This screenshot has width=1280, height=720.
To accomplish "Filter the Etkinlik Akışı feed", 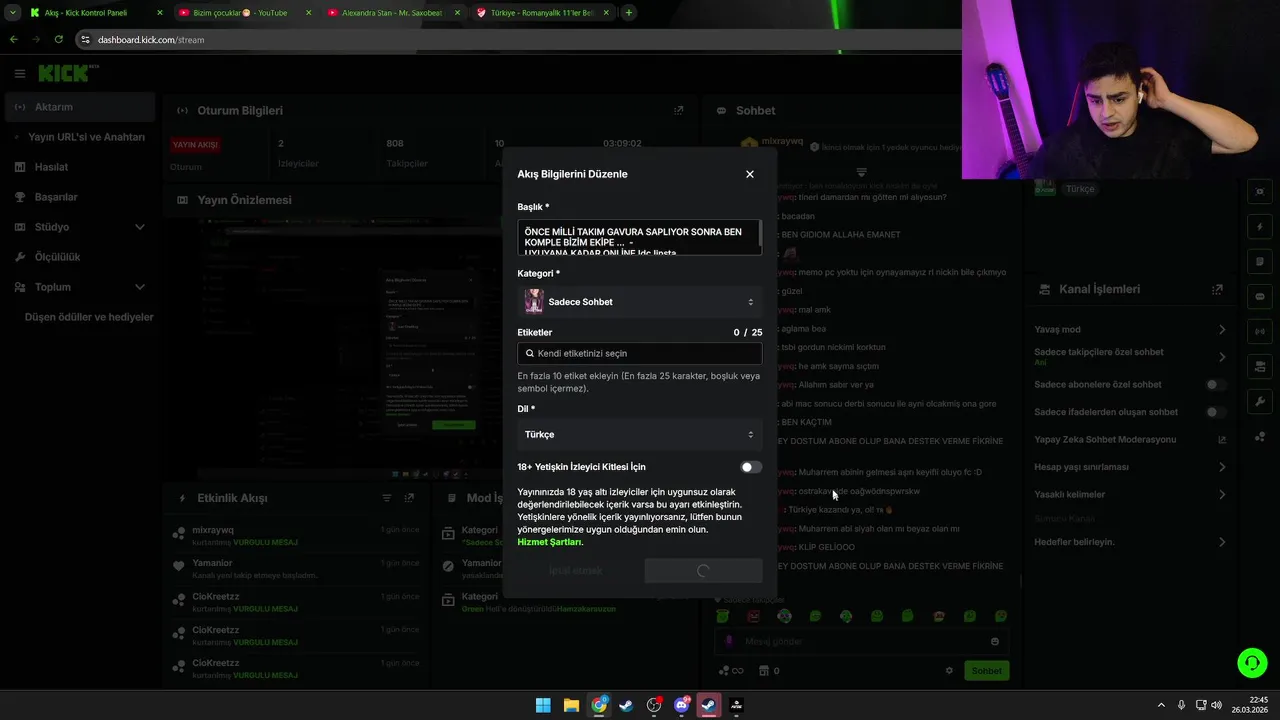I will click(387, 498).
